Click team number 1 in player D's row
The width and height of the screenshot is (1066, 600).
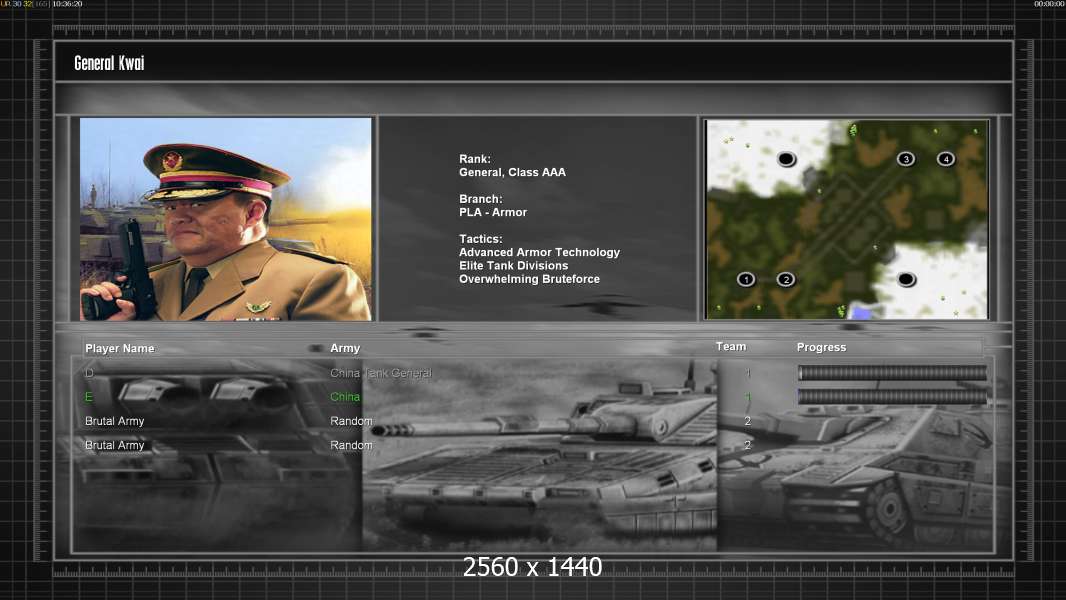748,373
